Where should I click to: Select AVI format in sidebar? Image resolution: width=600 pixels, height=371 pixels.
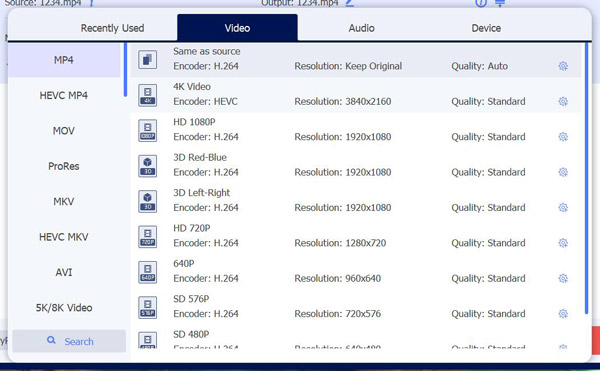tap(64, 272)
